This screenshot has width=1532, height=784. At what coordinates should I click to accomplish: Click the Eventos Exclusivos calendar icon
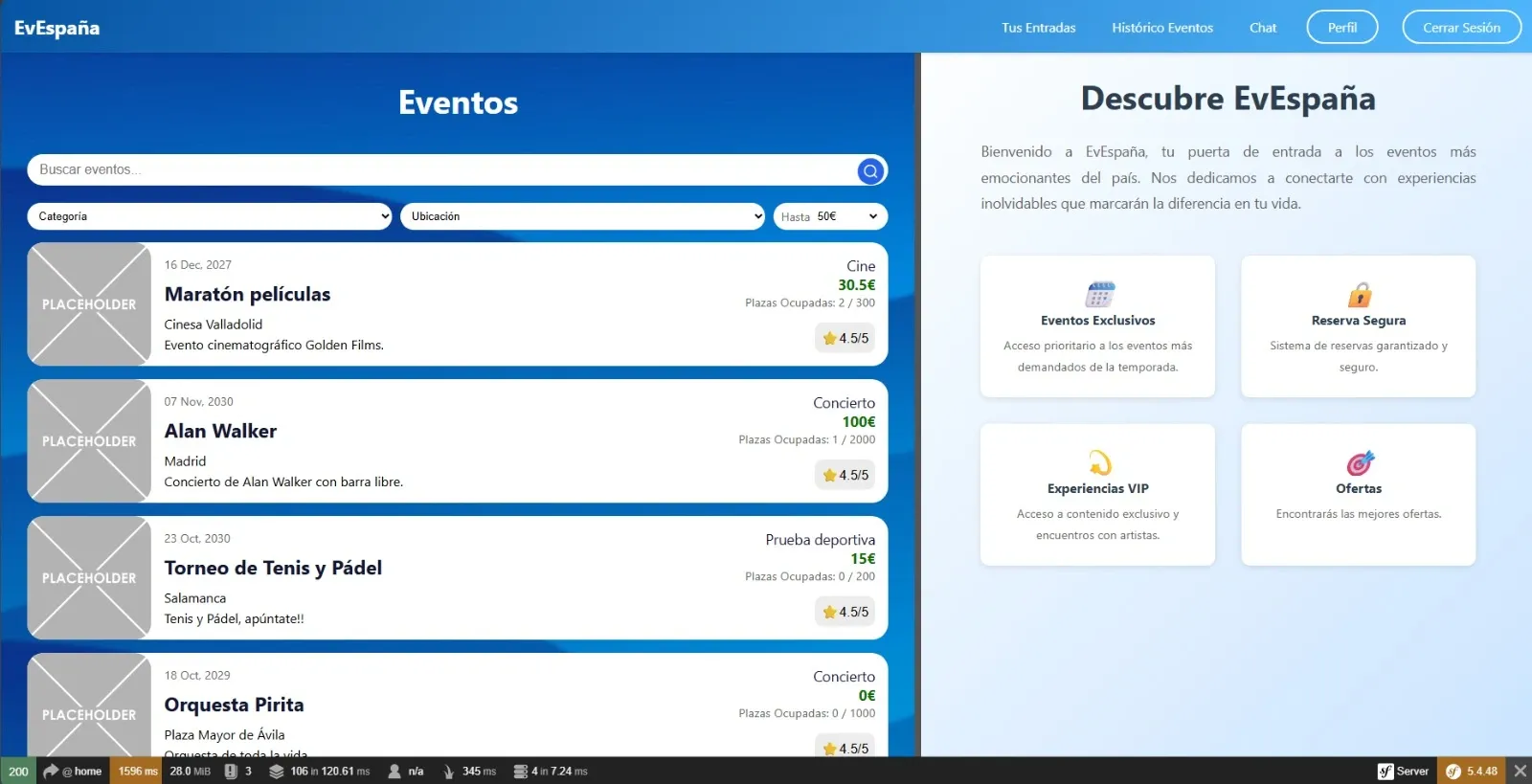(x=1099, y=294)
